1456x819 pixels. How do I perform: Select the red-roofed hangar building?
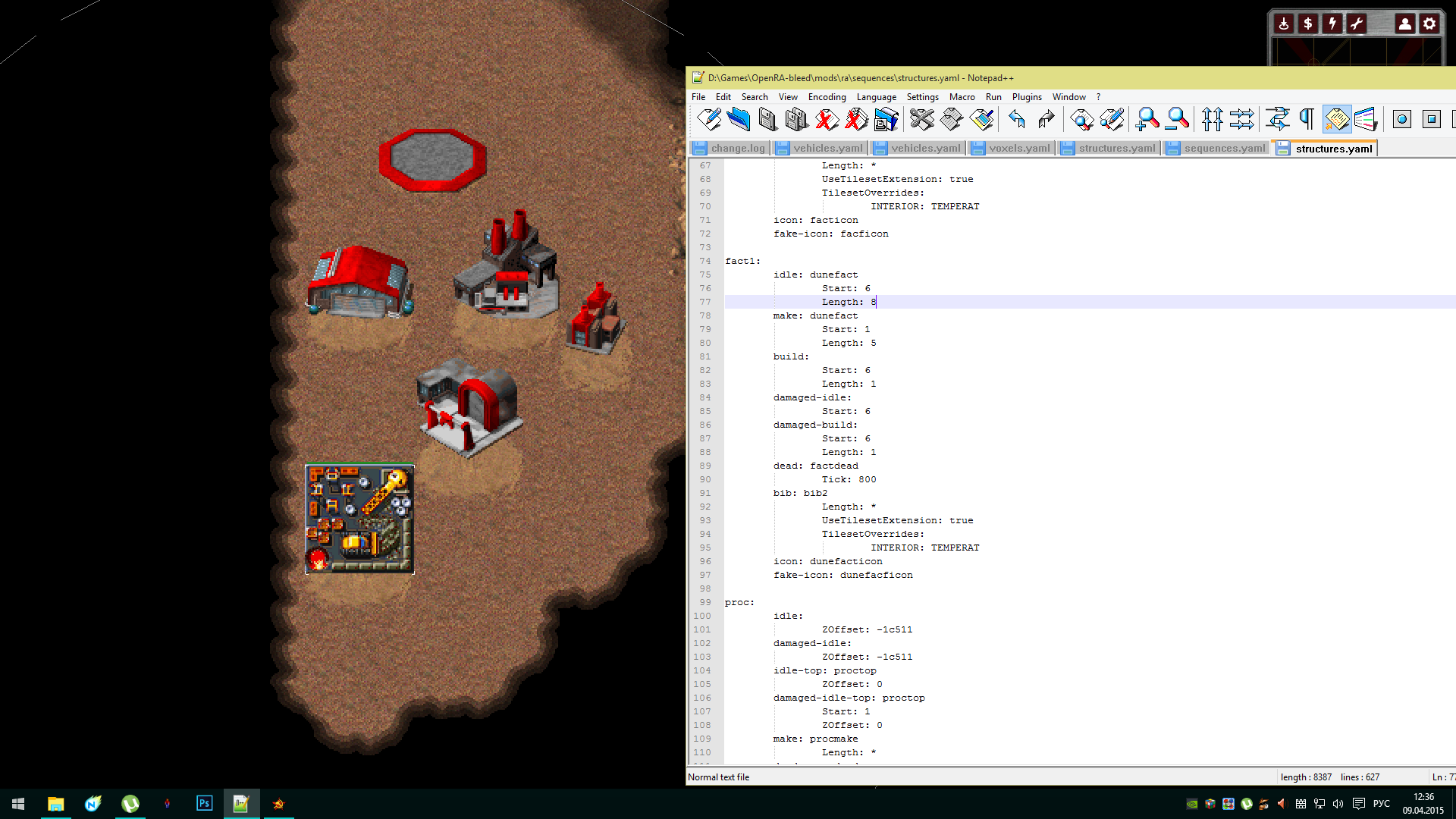pos(359,281)
